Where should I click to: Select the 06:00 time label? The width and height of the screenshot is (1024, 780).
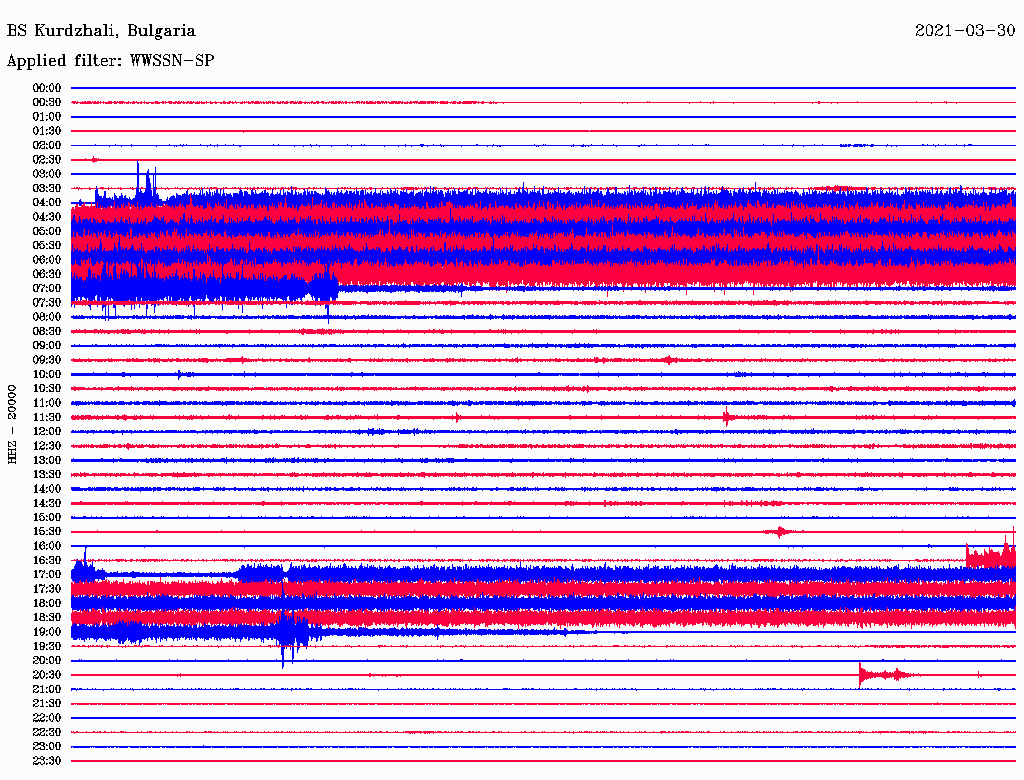(x=47, y=260)
